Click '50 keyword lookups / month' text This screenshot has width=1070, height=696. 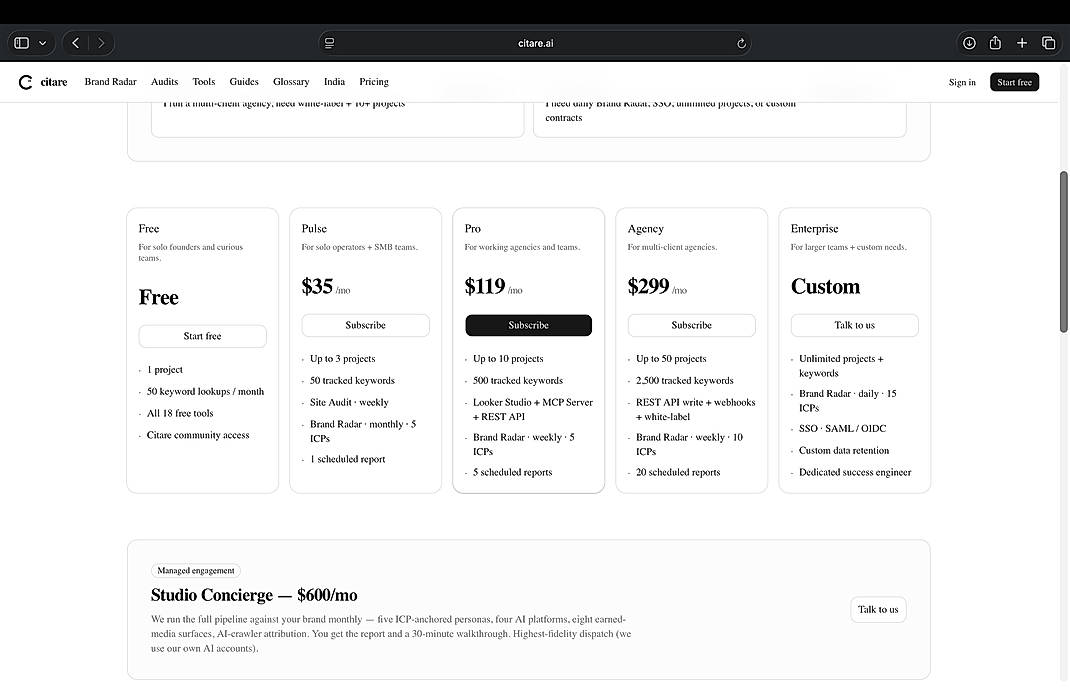click(205, 392)
